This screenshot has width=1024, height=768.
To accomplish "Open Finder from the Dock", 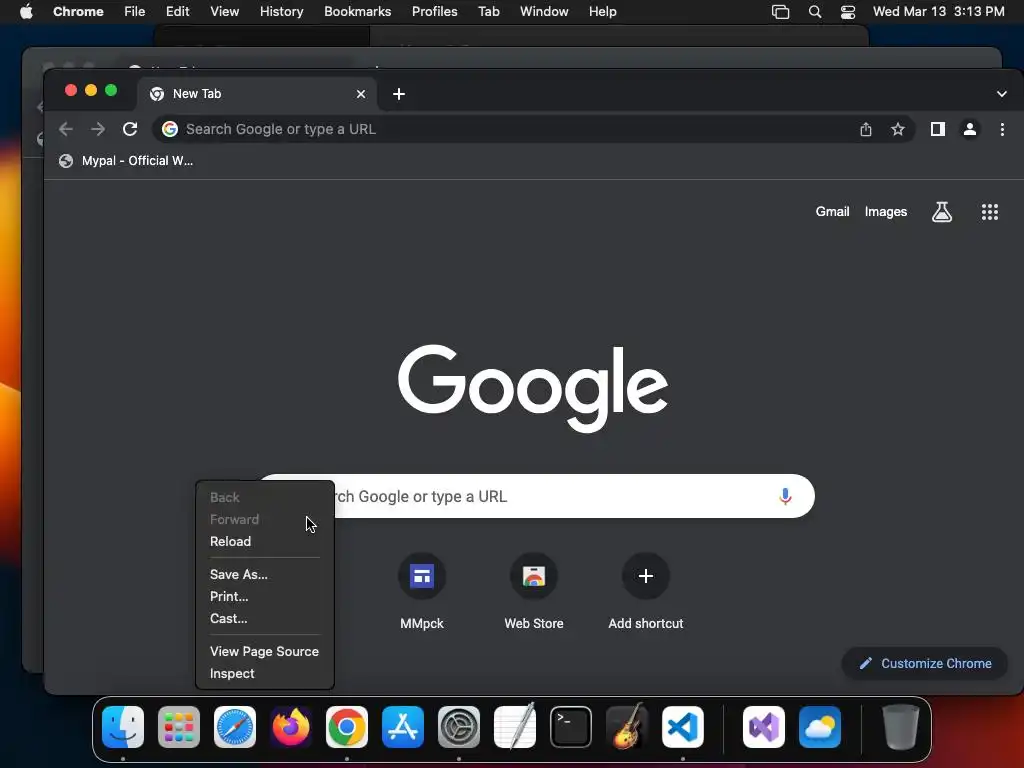I will 123,727.
